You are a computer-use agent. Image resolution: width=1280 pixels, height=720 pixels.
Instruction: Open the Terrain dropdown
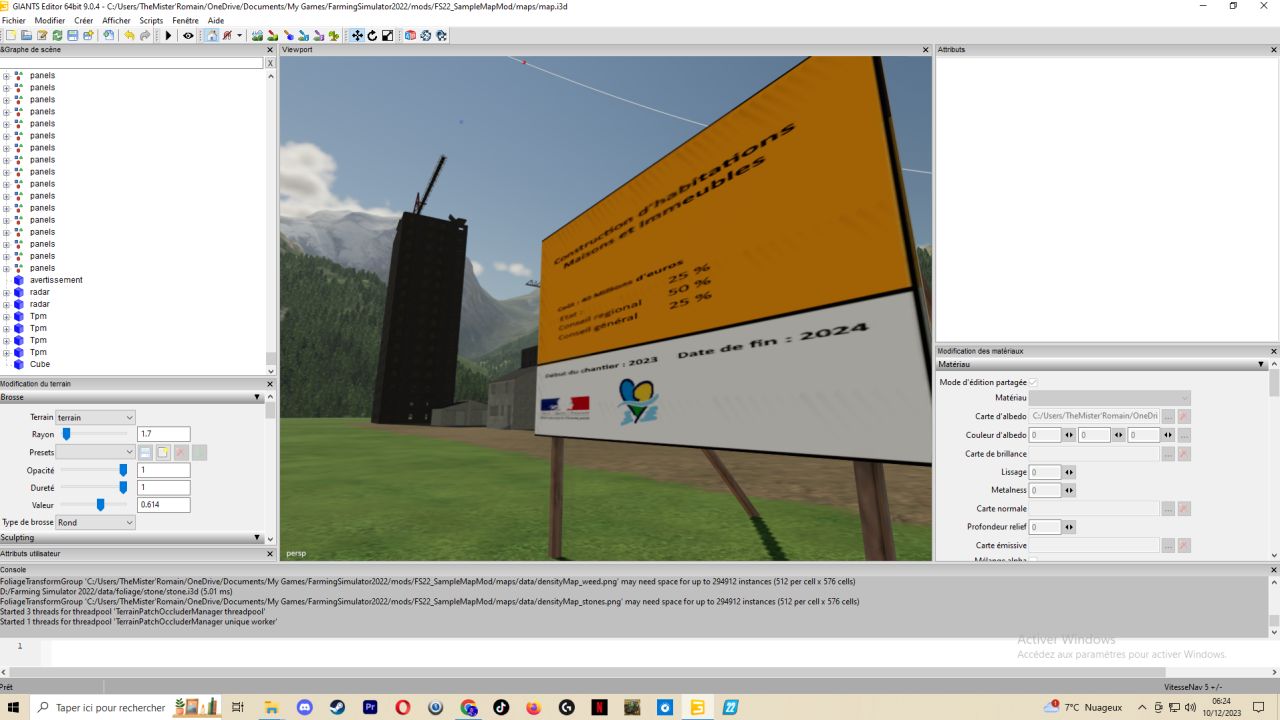point(95,417)
